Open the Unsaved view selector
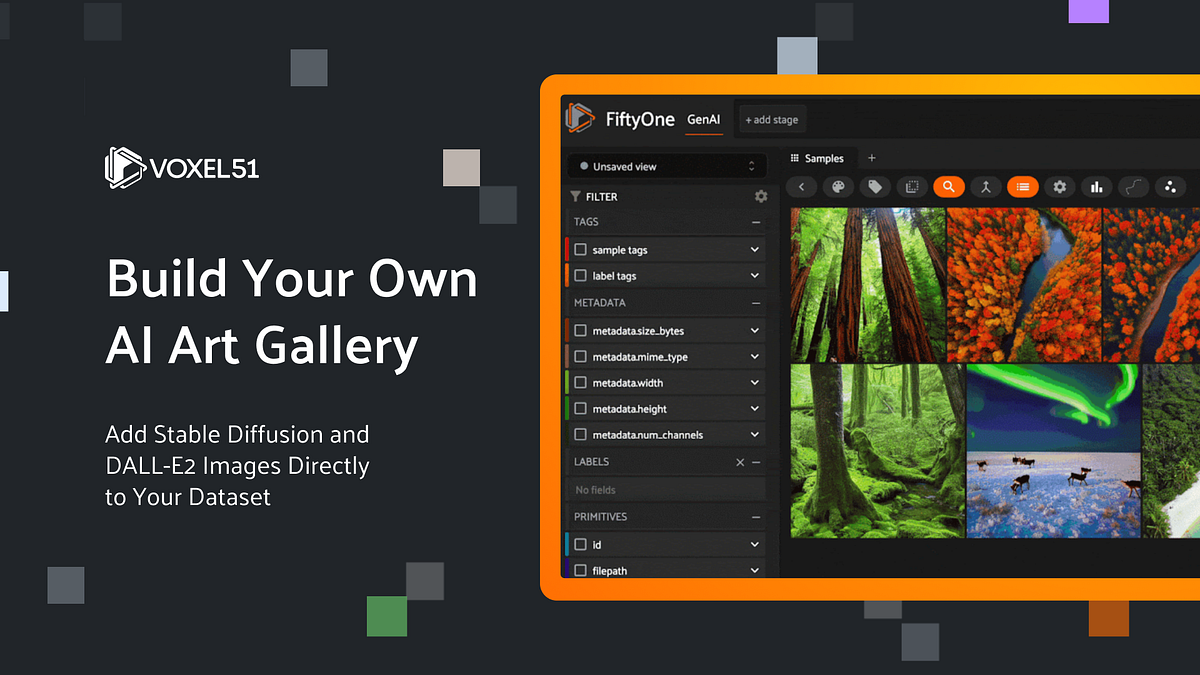 click(665, 165)
